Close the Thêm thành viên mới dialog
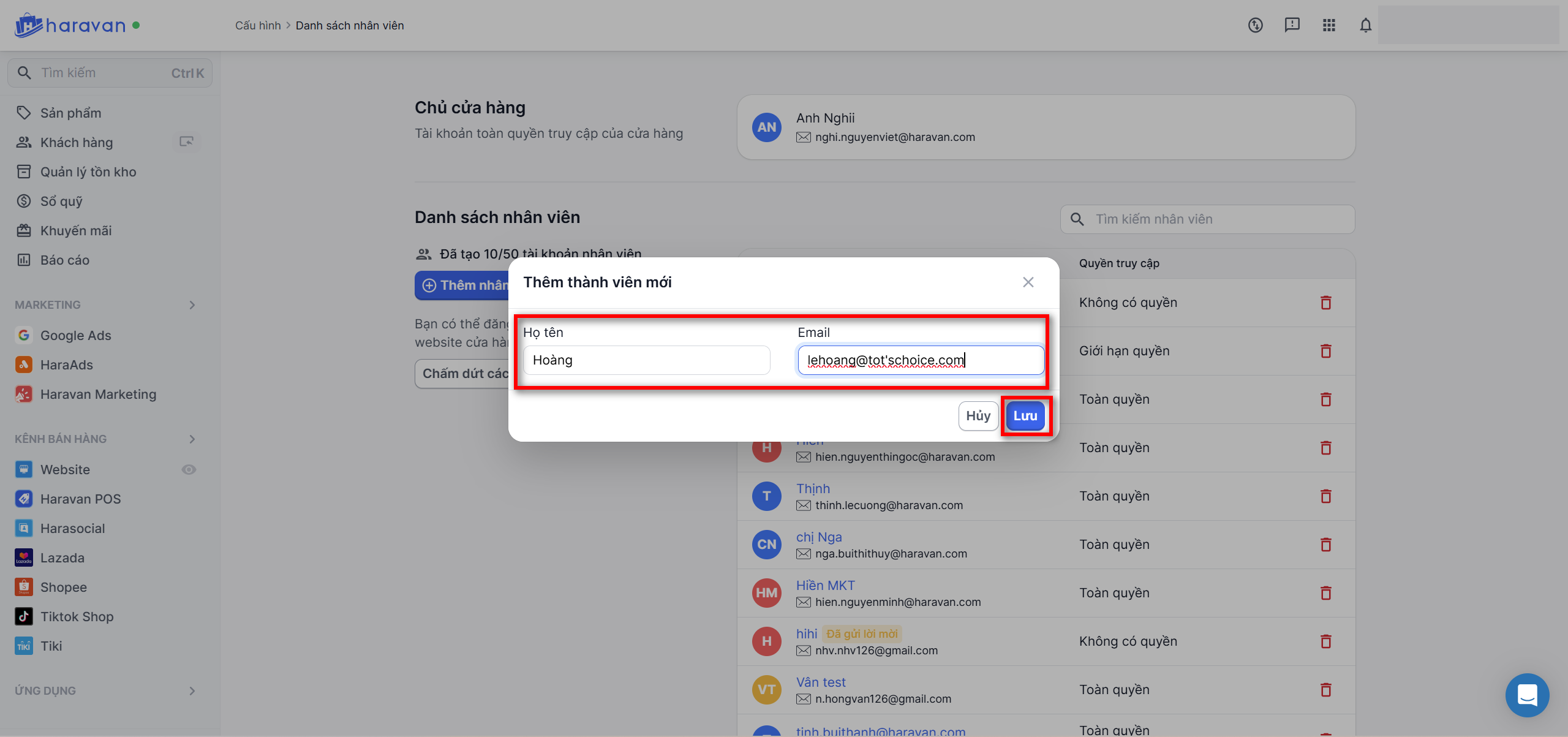 (1028, 282)
